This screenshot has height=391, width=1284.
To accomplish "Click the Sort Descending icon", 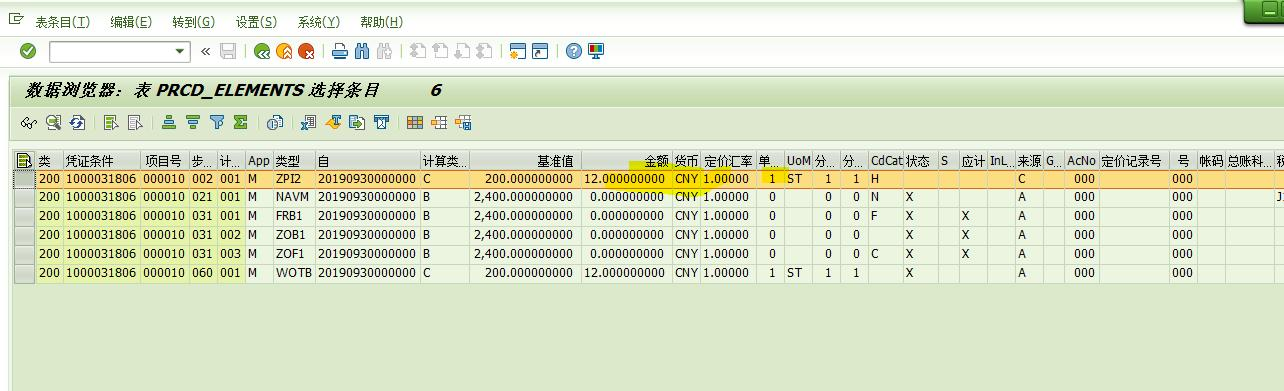I will pyautogui.click(x=193, y=122).
